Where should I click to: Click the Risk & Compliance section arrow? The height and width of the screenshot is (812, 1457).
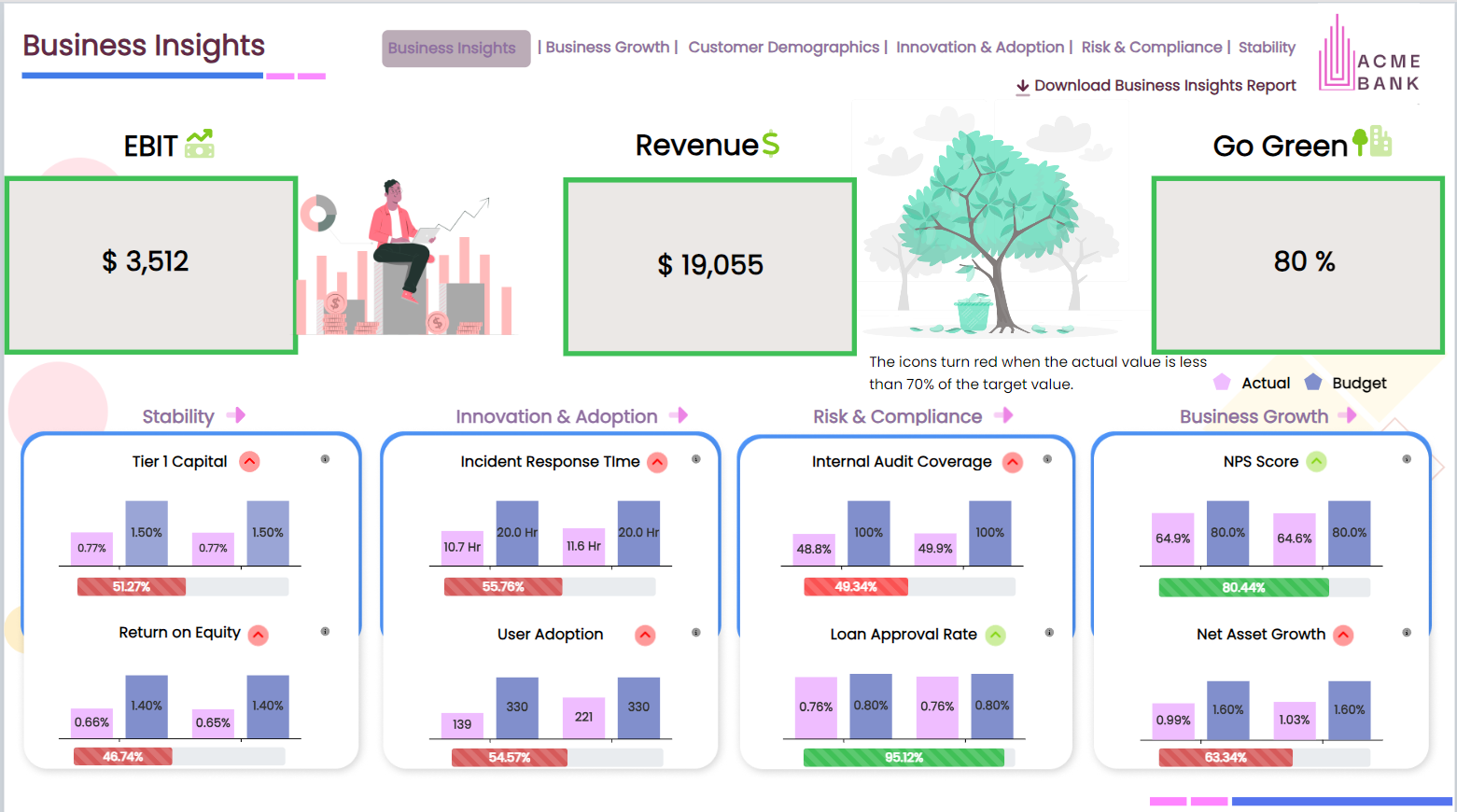click(x=1003, y=415)
